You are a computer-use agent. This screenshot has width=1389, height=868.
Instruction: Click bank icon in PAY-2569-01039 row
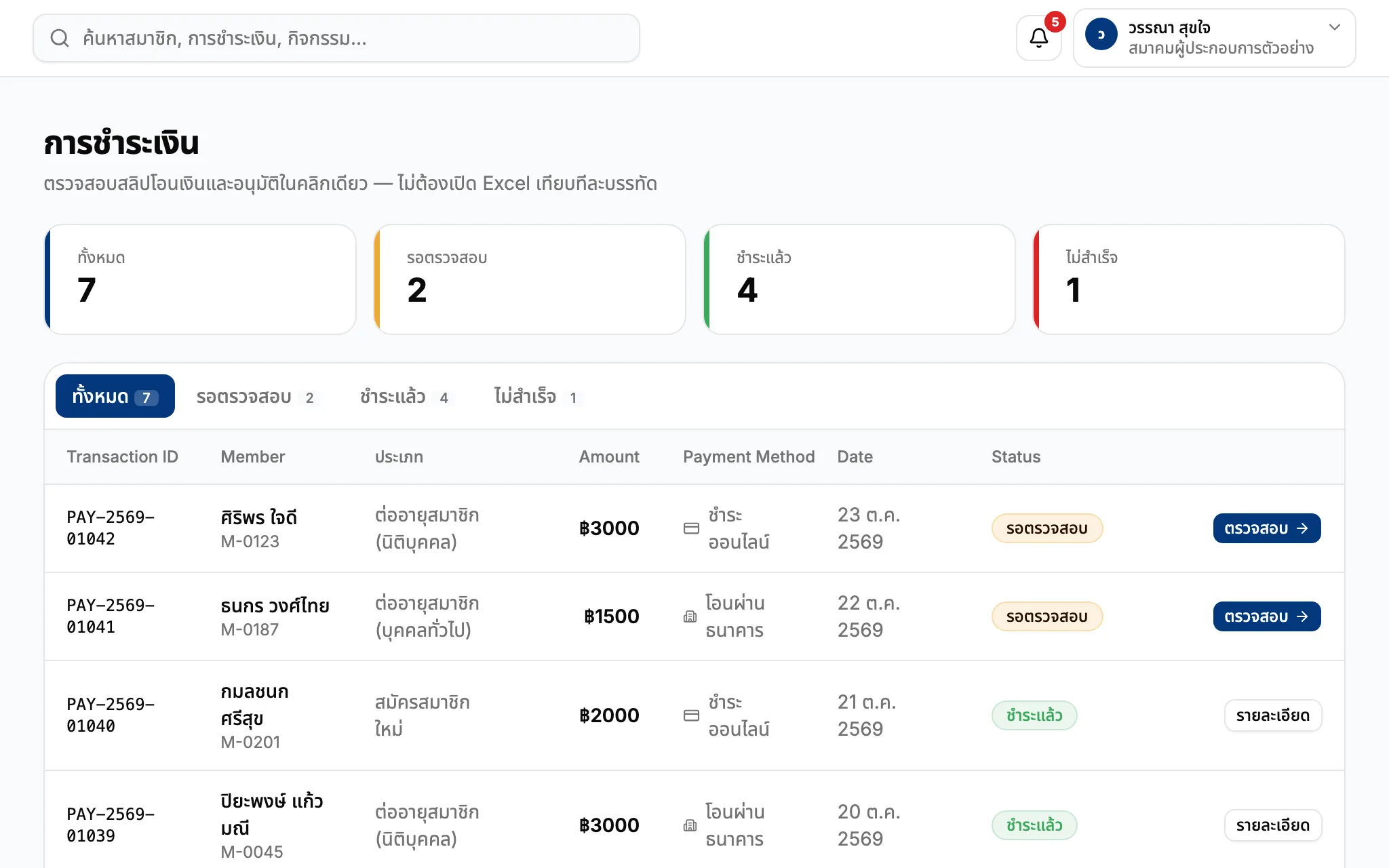(690, 825)
